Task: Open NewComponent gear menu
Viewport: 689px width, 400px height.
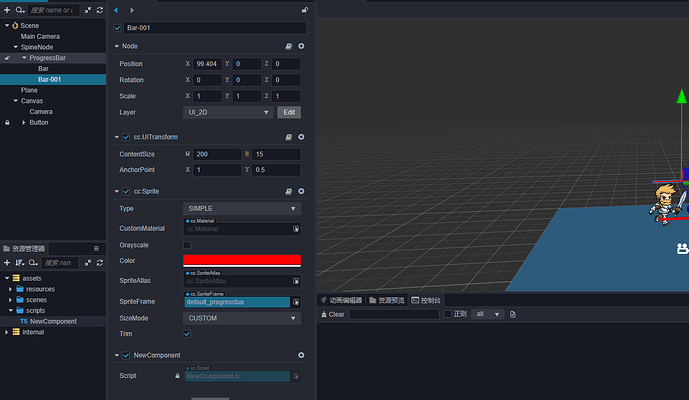Action: pyautogui.click(x=301, y=355)
